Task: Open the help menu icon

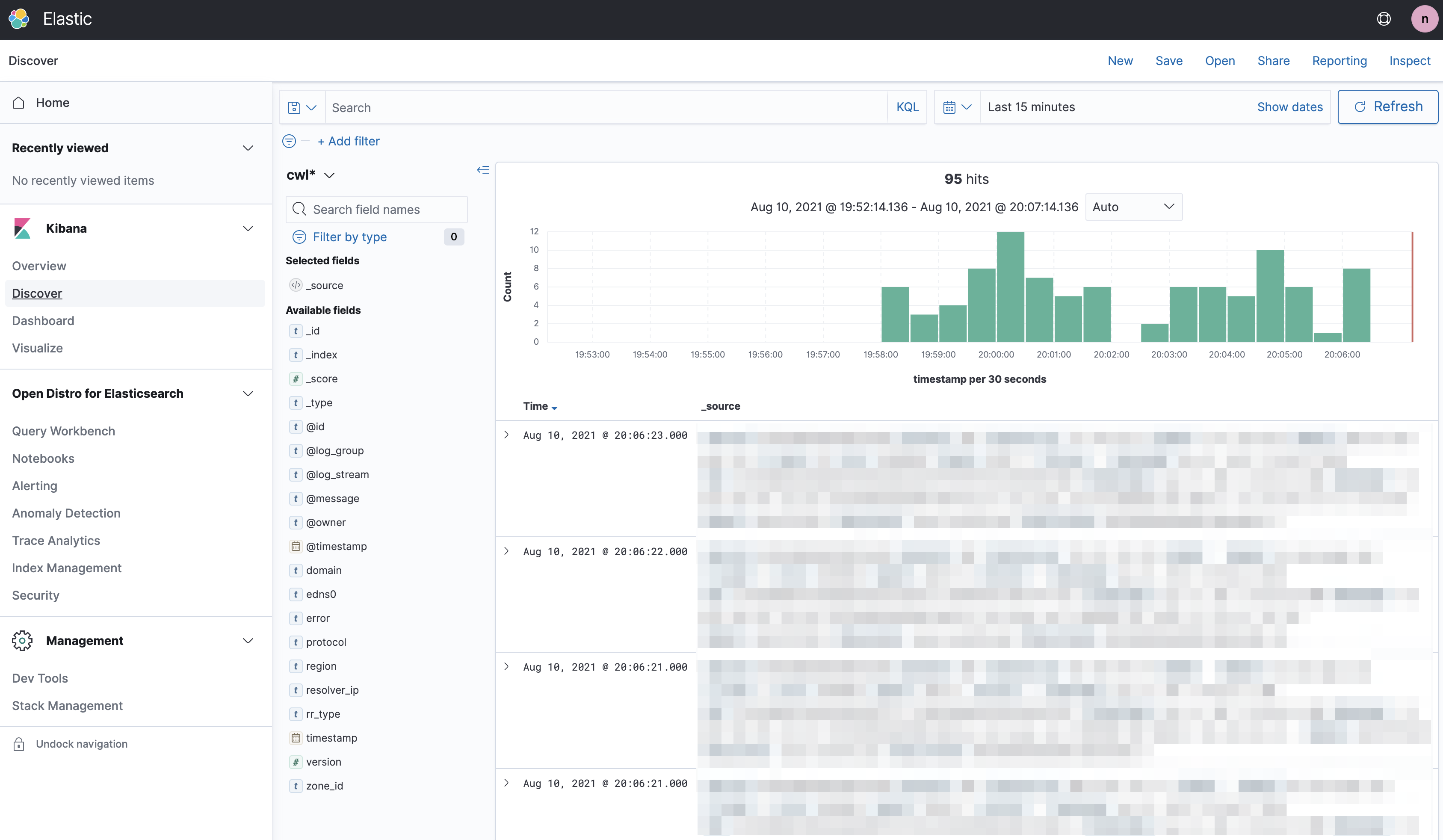Action: 1384,19
